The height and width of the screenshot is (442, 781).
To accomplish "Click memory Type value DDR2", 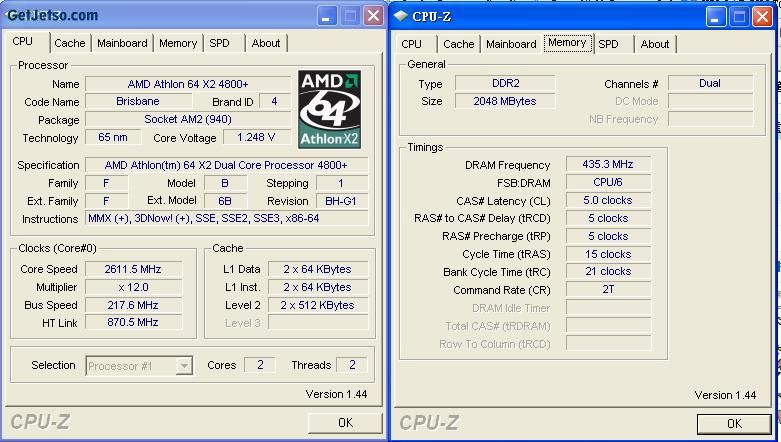I will [x=505, y=84].
